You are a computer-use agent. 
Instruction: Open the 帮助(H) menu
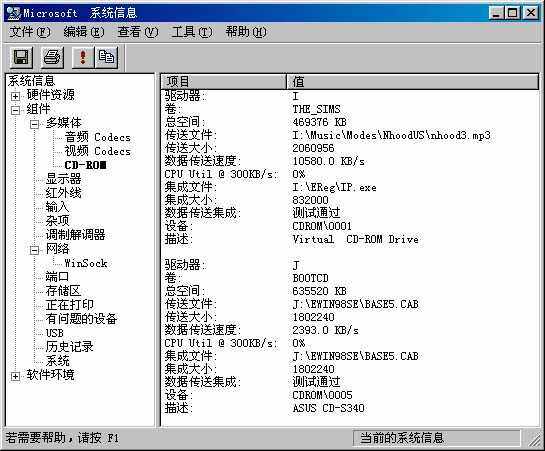point(246,32)
